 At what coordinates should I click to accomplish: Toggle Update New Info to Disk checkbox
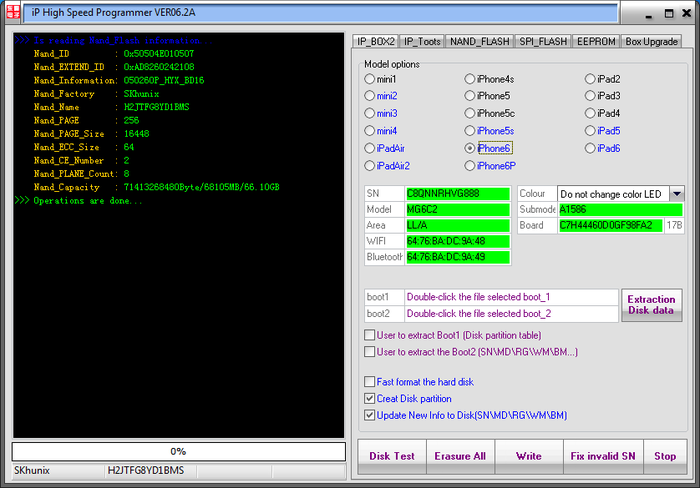371,415
